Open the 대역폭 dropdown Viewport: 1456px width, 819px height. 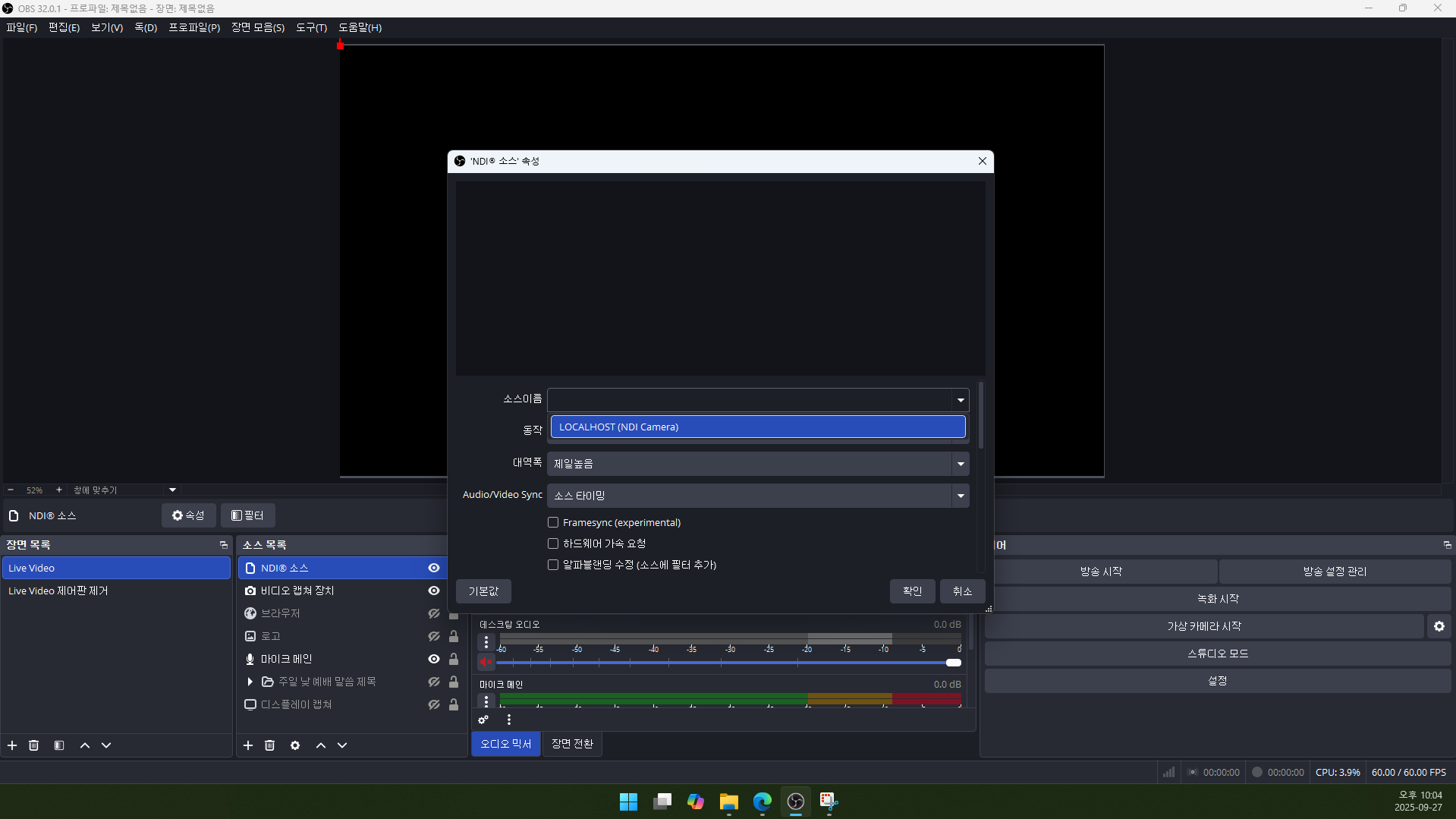click(x=757, y=463)
